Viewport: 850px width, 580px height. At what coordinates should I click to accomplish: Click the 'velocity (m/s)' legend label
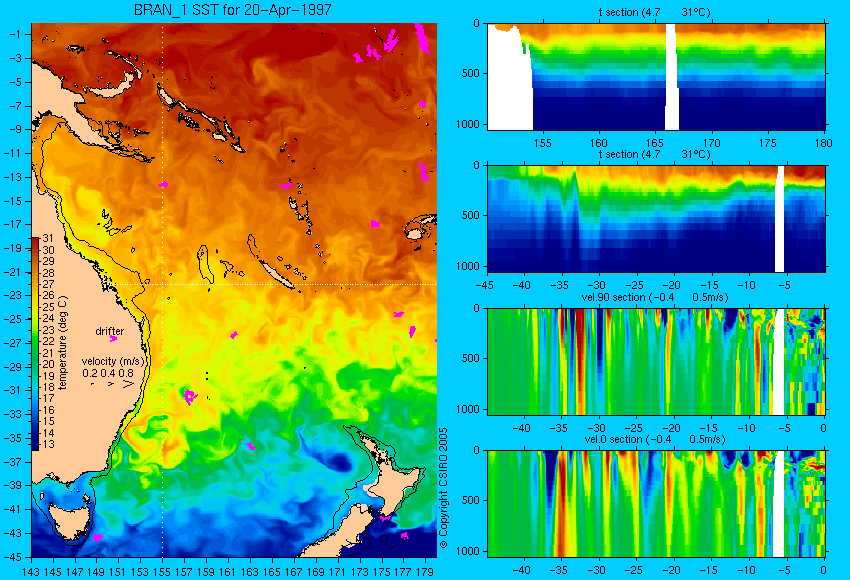click(113, 361)
